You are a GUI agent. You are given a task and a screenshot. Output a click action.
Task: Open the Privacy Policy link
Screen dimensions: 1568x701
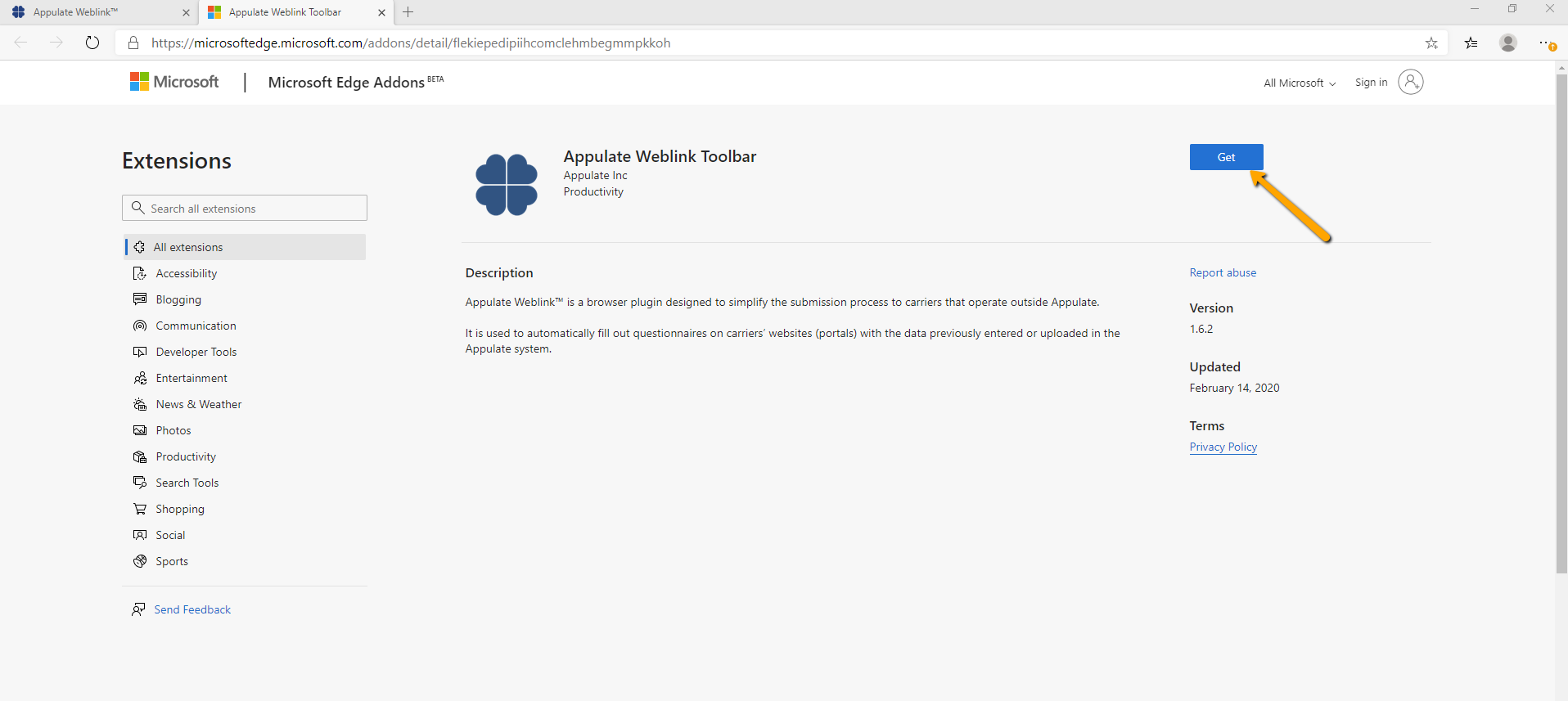pos(1223,447)
